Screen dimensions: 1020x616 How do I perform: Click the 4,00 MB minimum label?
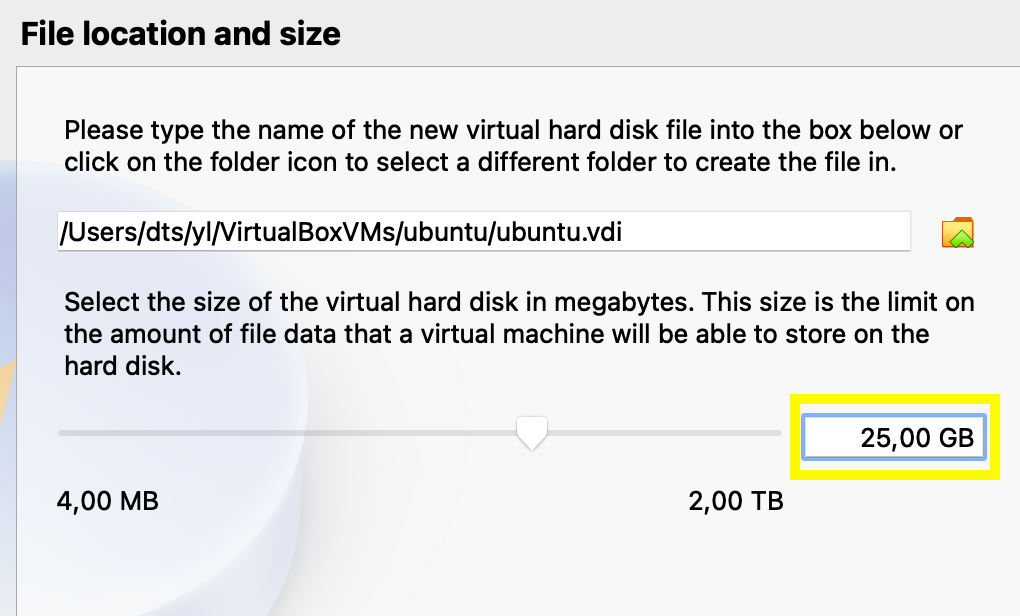pos(106,501)
